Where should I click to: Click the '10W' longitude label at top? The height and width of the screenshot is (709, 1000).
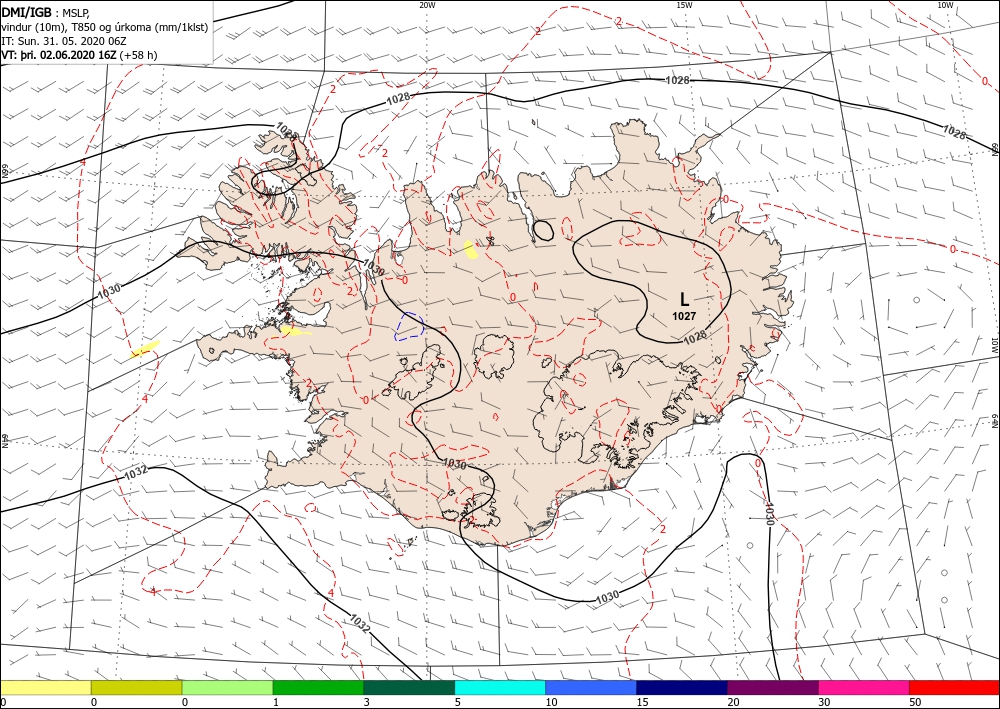click(945, 5)
